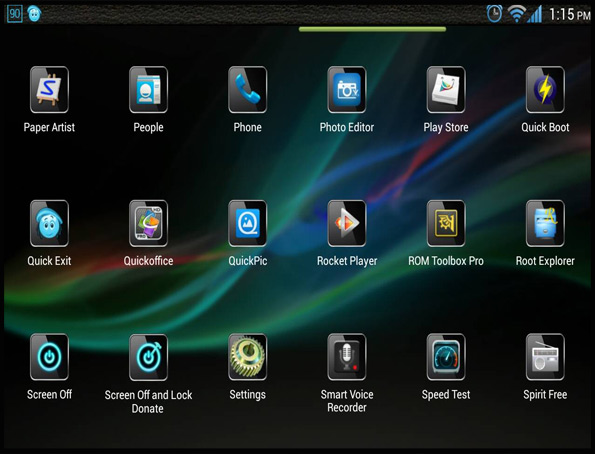The width and height of the screenshot is (595, 454).
Task: Click the "Root Explorer" label
Action: [x=545, y=261]
